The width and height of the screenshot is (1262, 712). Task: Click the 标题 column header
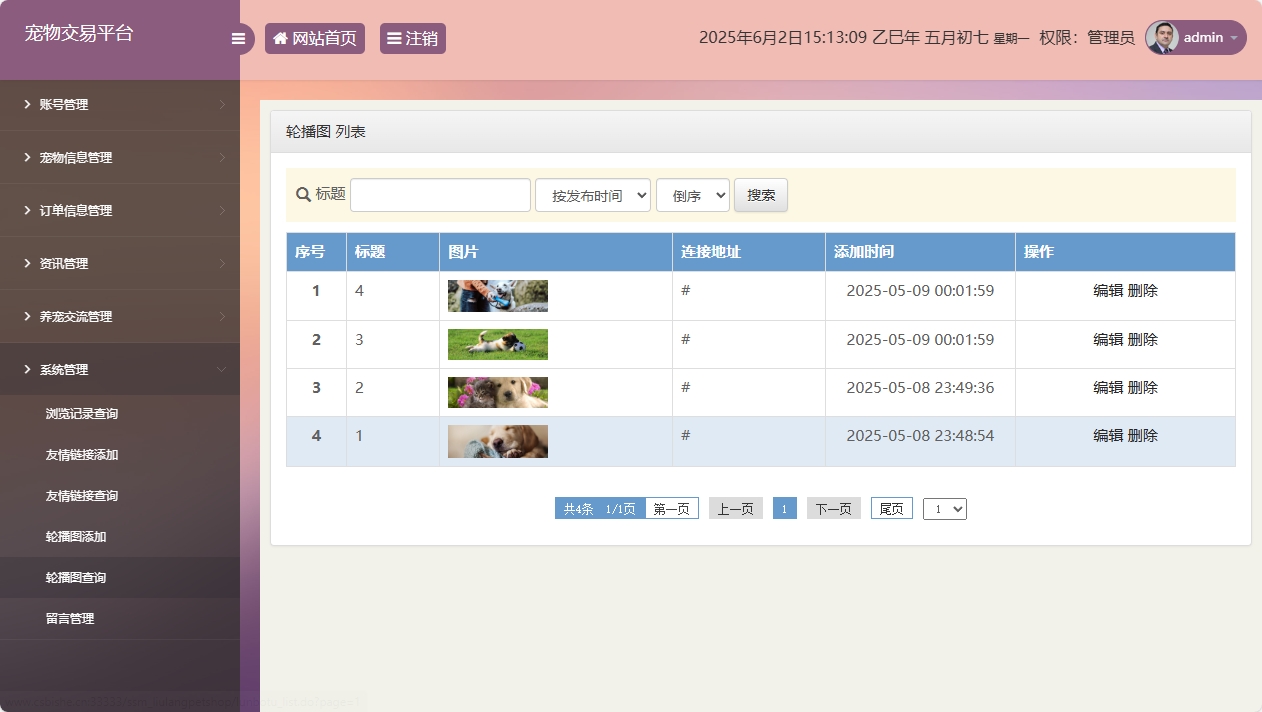[393, 252]
